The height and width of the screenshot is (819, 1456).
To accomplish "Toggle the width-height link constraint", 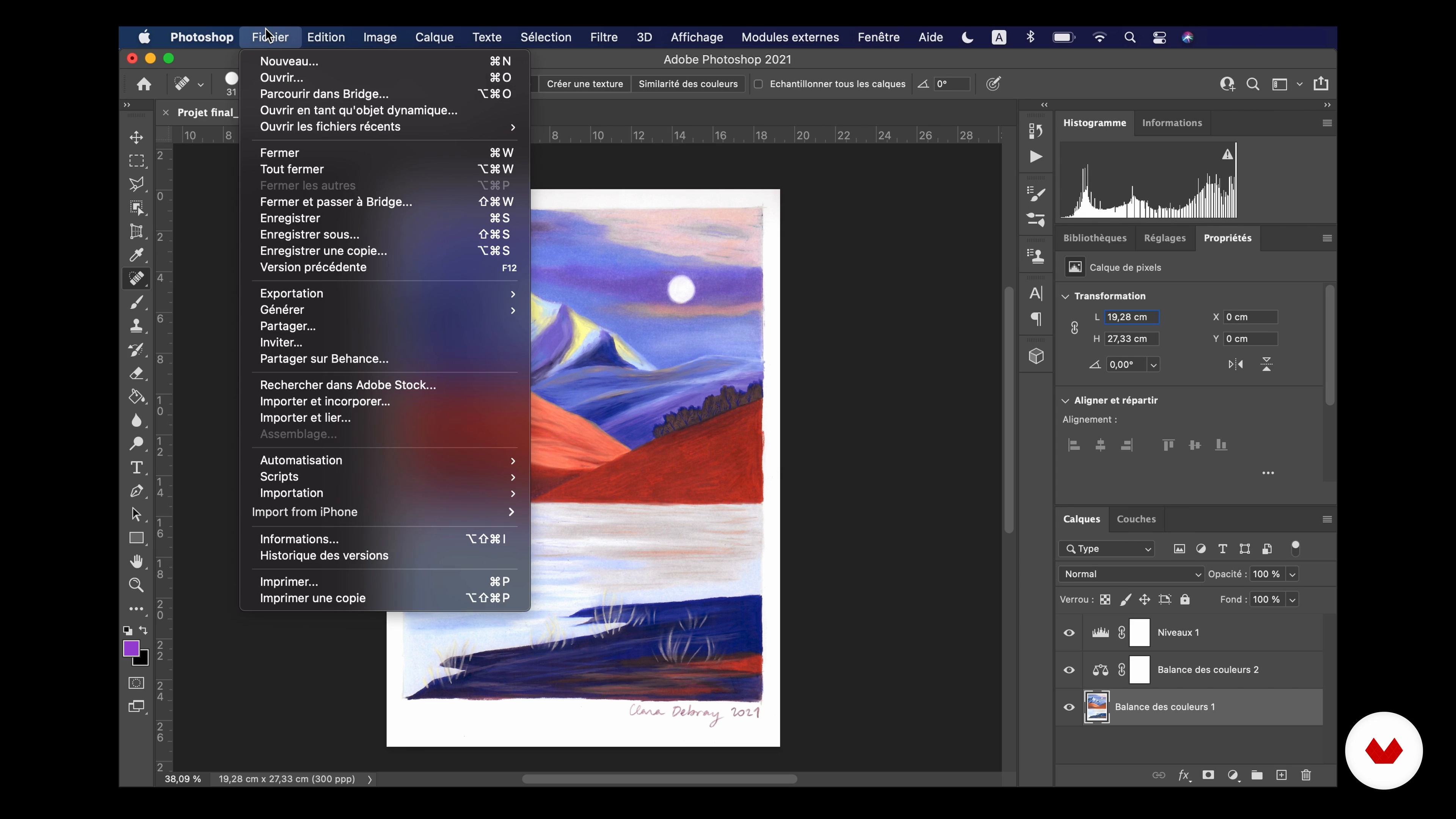I will tap(1075, 328).
